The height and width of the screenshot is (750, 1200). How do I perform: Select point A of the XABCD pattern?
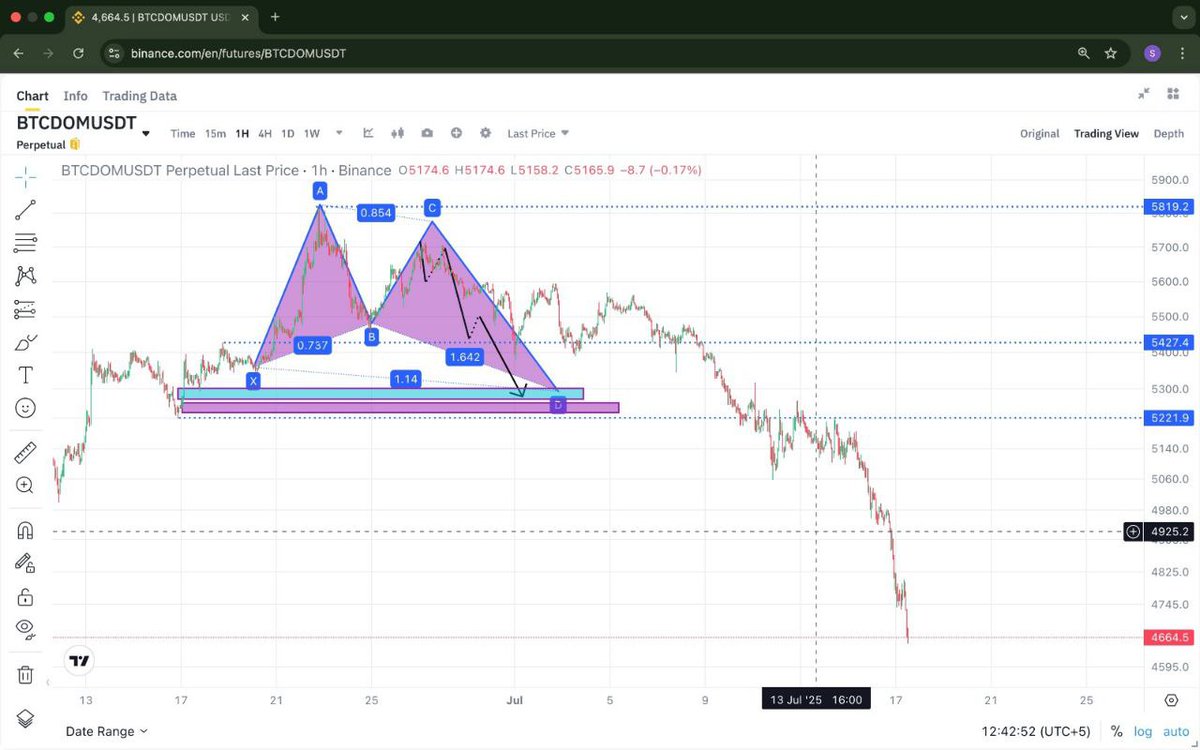pyautogui.click(x=320, y=190)
